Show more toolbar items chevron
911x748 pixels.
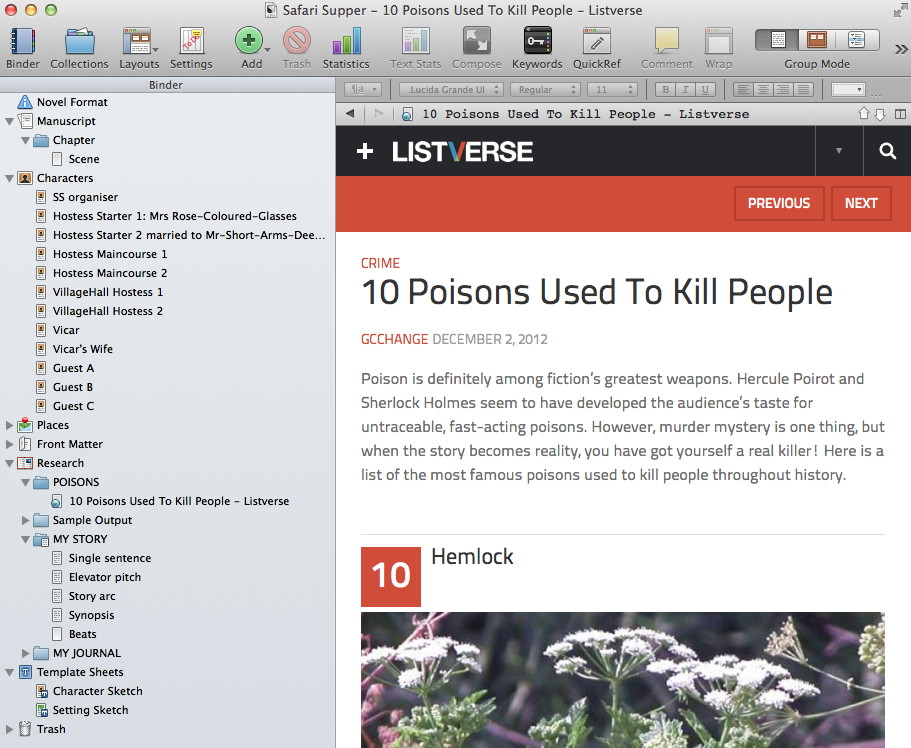tap(901, 49)
